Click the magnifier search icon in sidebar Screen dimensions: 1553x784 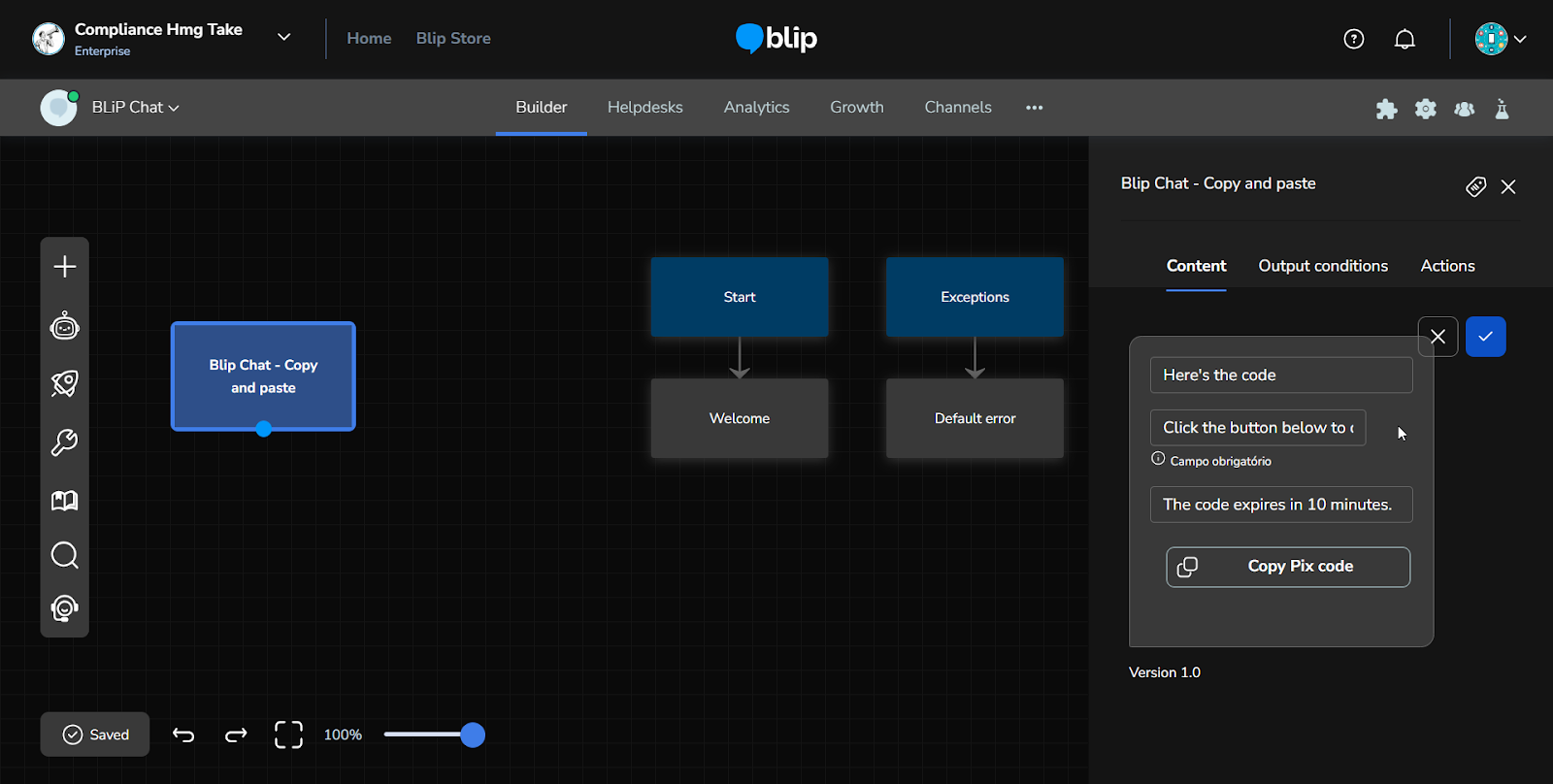pyautogui.click(x=65, y=555)
